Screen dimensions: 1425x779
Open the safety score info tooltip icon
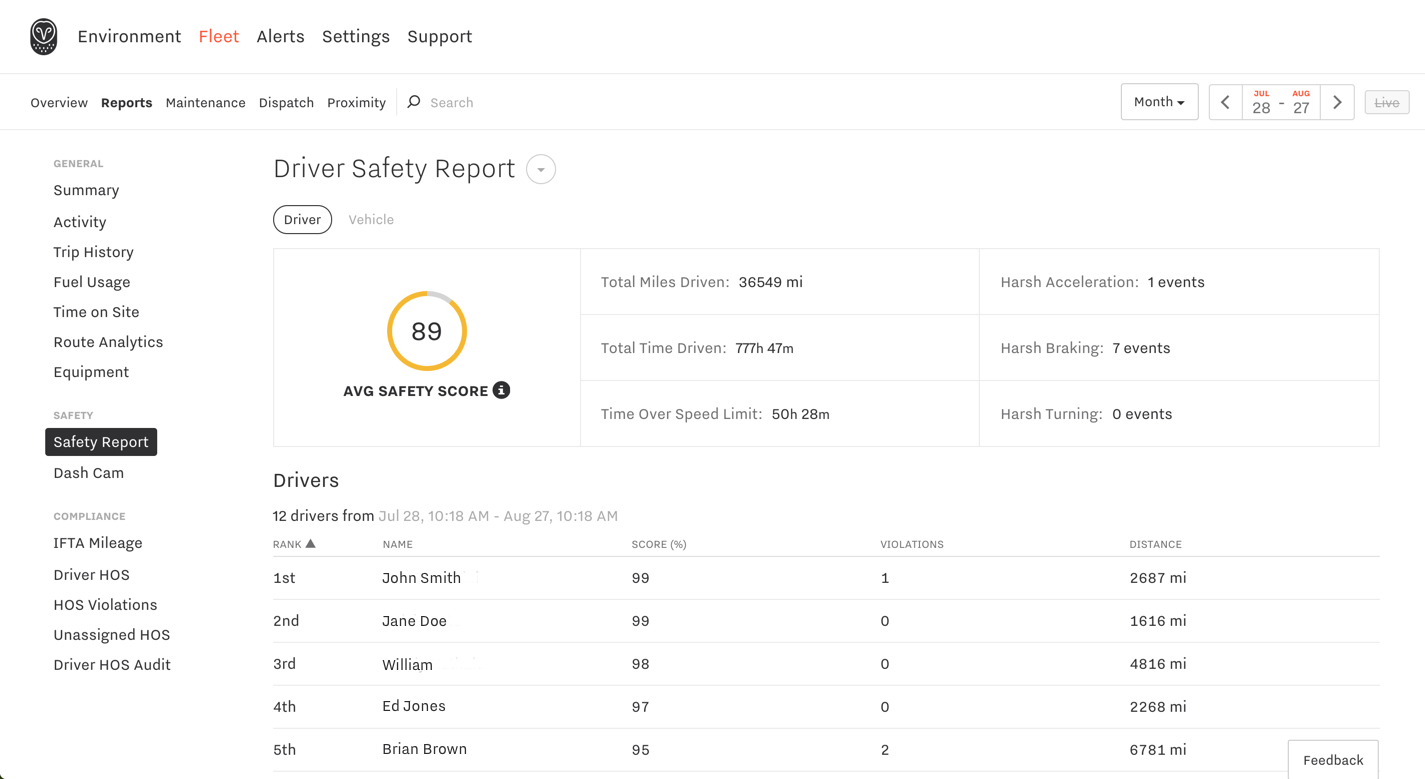point(501,391)
